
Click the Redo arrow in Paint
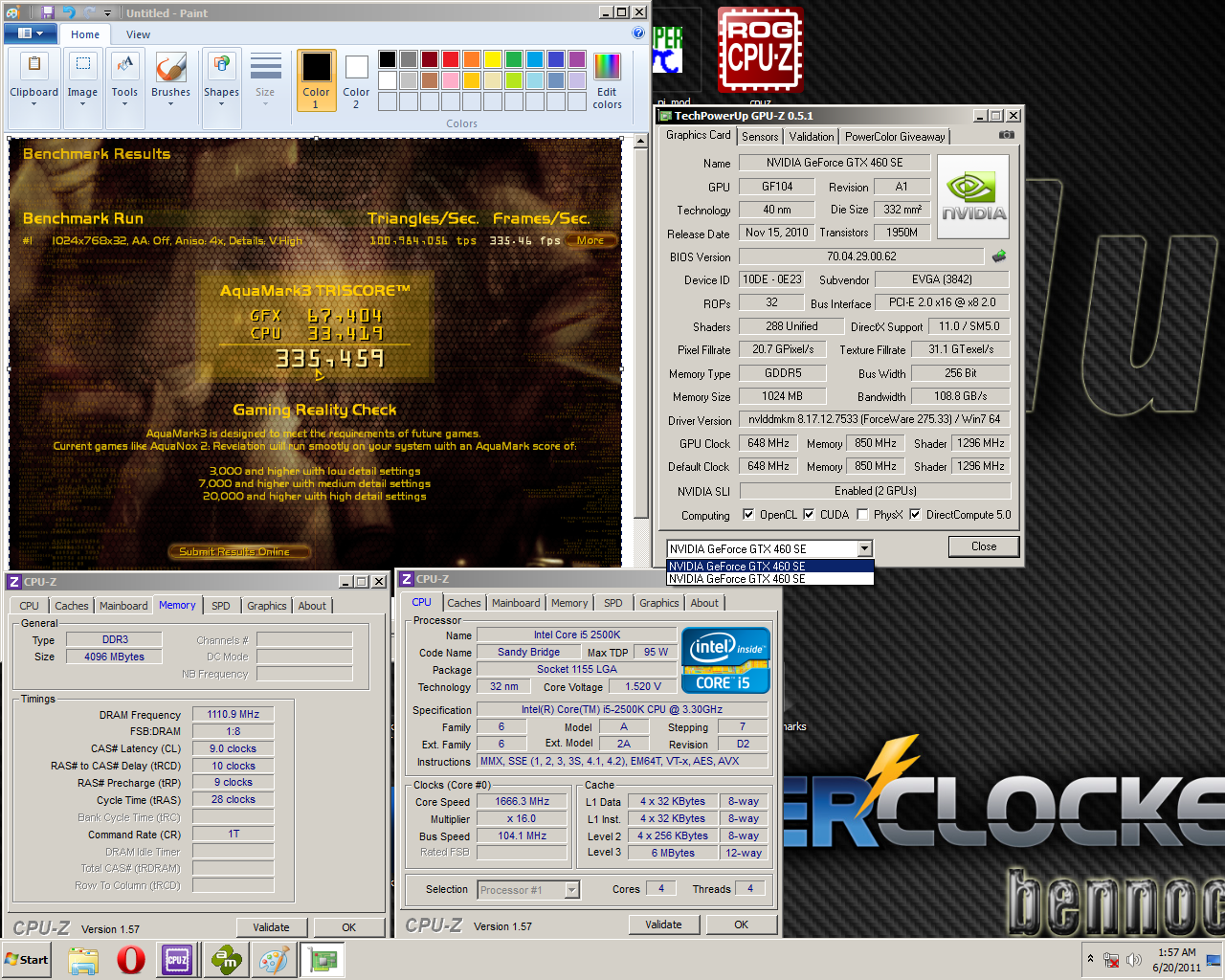coord(88,12)
